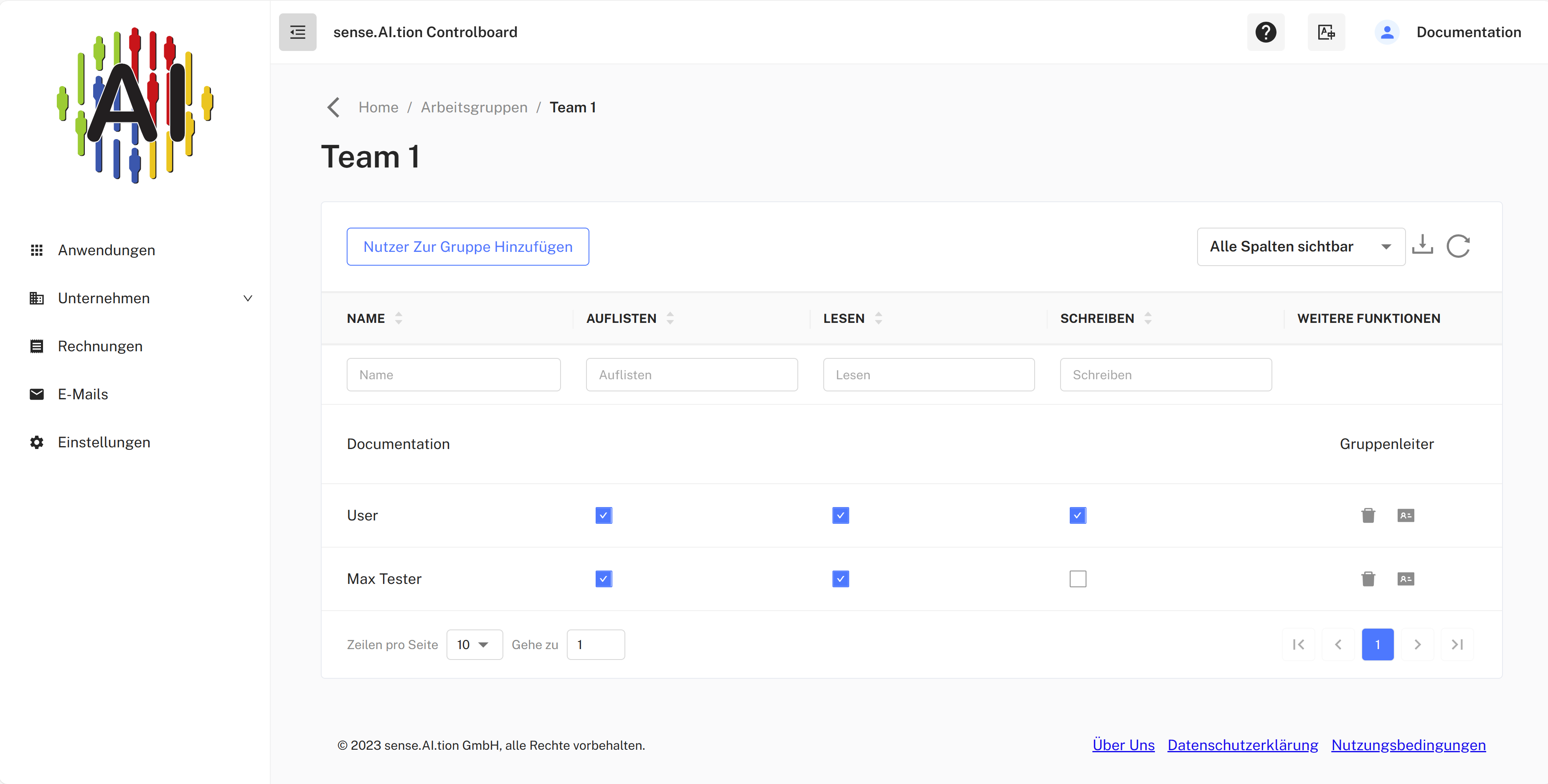Screen dimensions: 1548x784
Task: Click the Gehe zu page field
Action: point(596,644)
